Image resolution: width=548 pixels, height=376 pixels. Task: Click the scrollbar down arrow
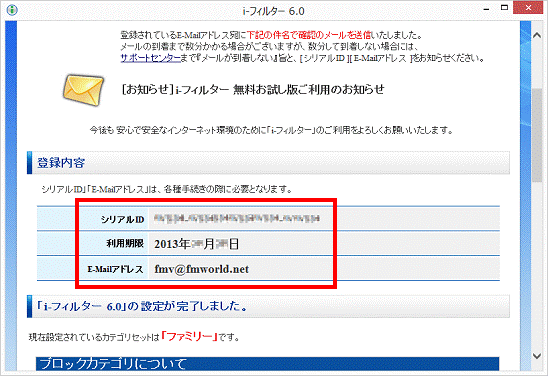537,356
